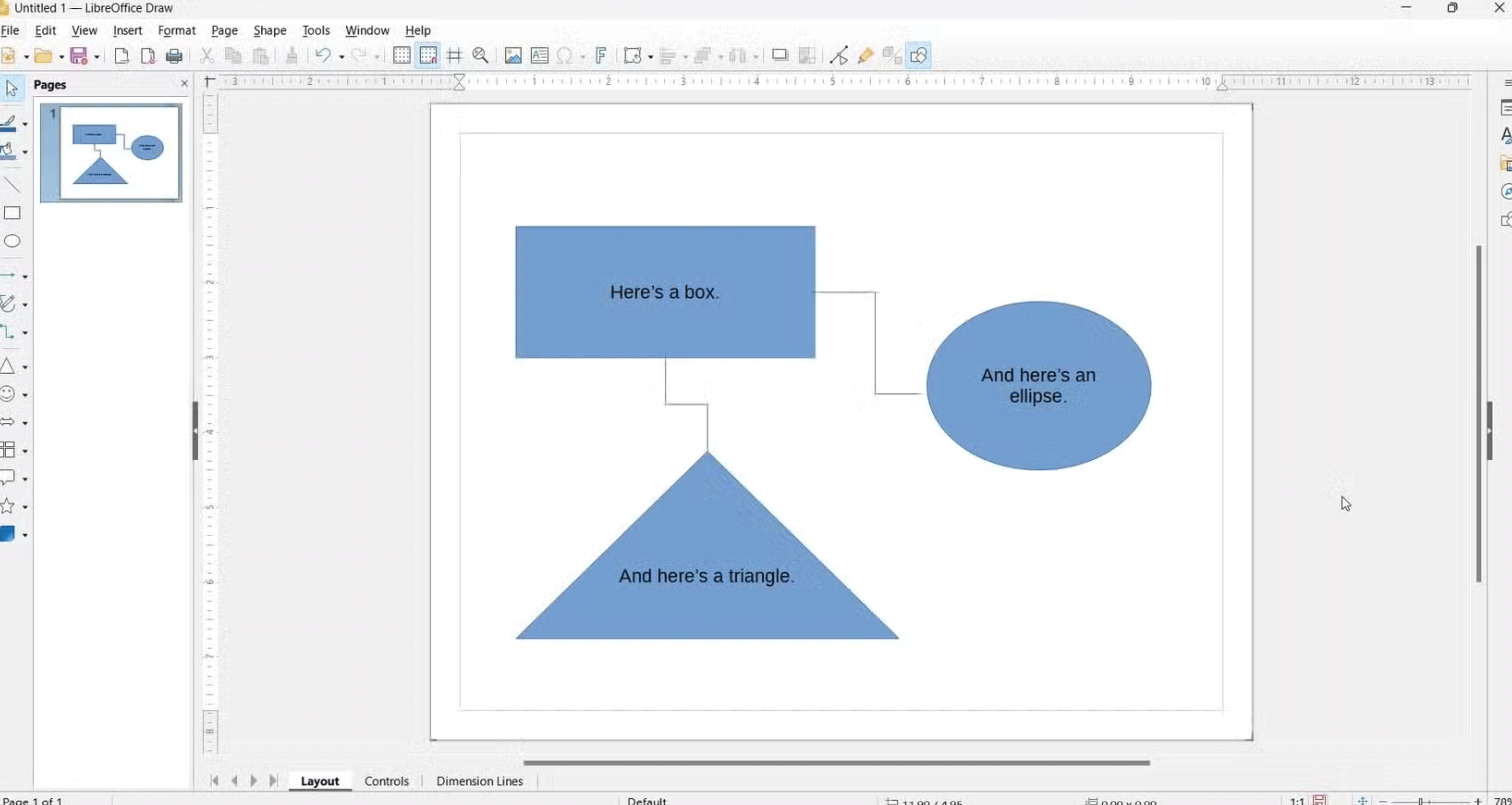This screenshot has width=1512, height=805.
Task: Switch to the Controls tab
Action: tap(386, 781)
